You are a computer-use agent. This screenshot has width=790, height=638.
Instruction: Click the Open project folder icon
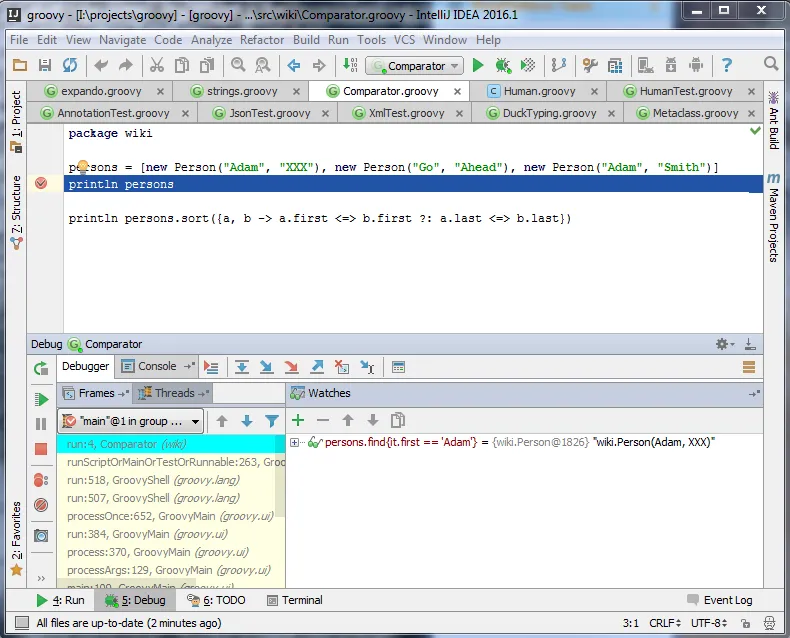(20, 65)
